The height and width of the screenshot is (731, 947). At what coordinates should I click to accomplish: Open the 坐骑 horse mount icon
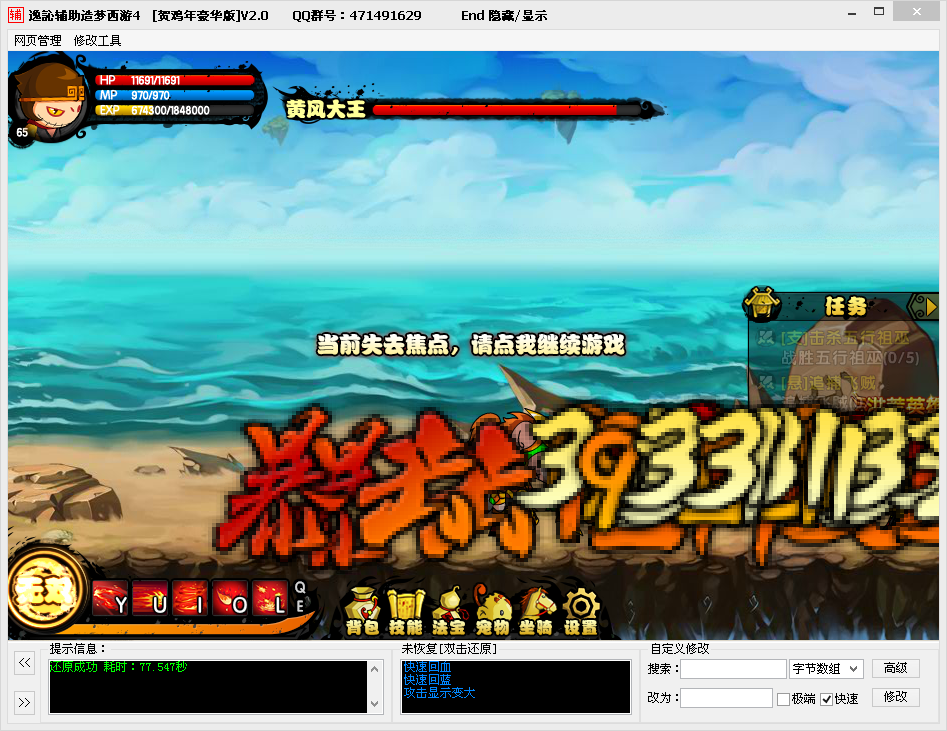(x=536, y=611)
